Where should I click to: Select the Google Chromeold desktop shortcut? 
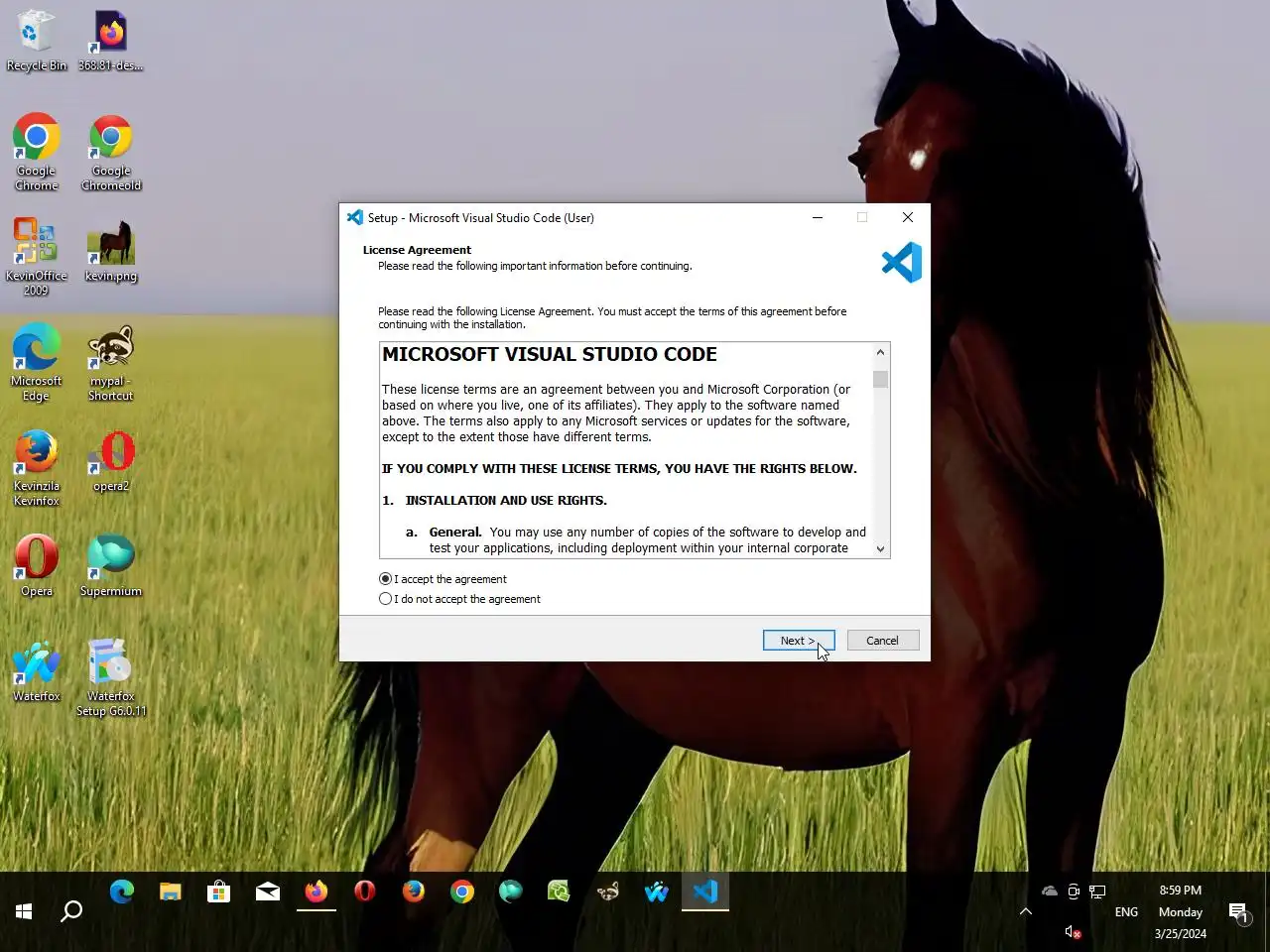[x=111, y=153]
